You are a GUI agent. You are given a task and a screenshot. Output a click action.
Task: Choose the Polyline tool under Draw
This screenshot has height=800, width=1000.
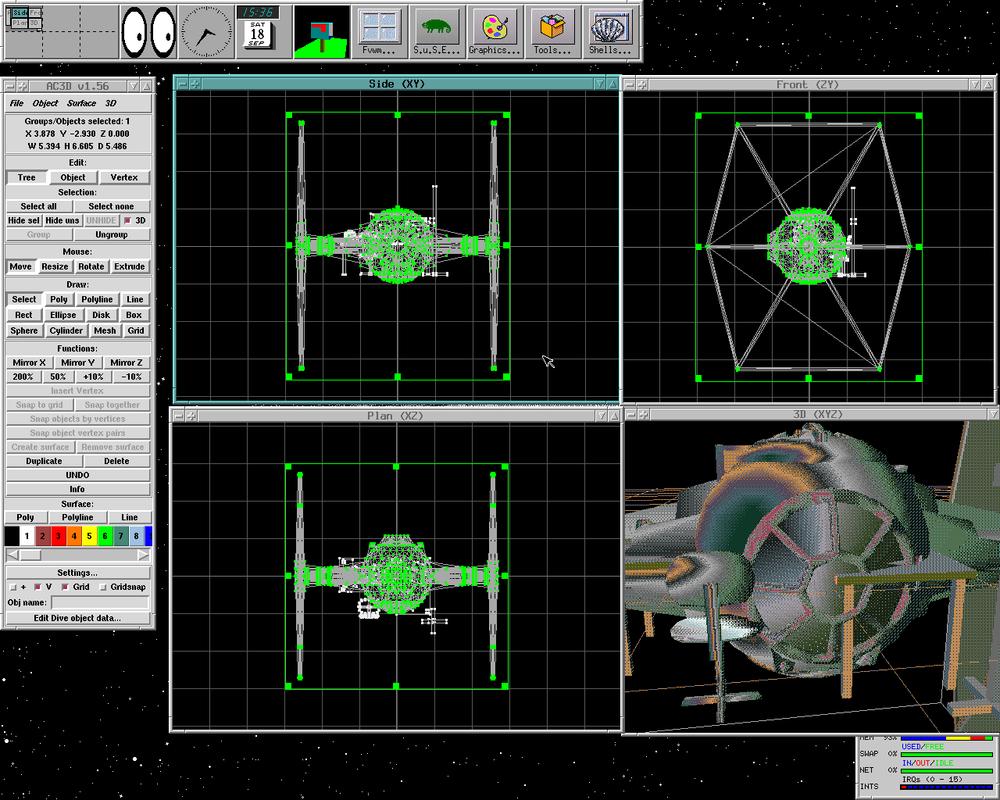pos(97,299)
